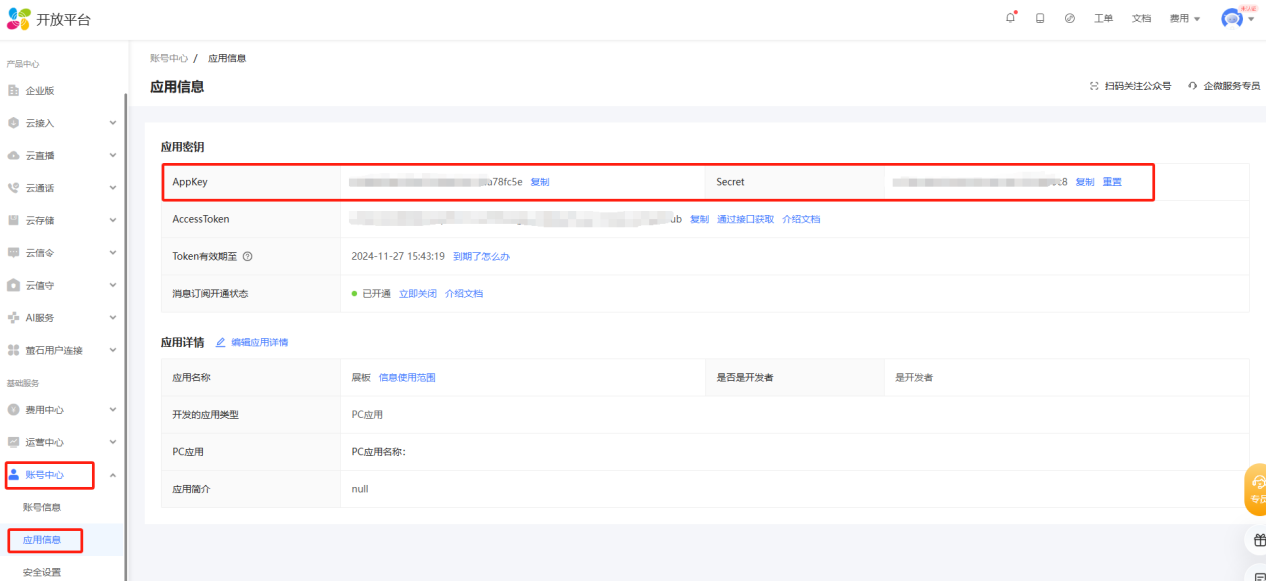
Task: Click the compass icon in top bar
Action: pyautogui.click(x=1070, y=18)
